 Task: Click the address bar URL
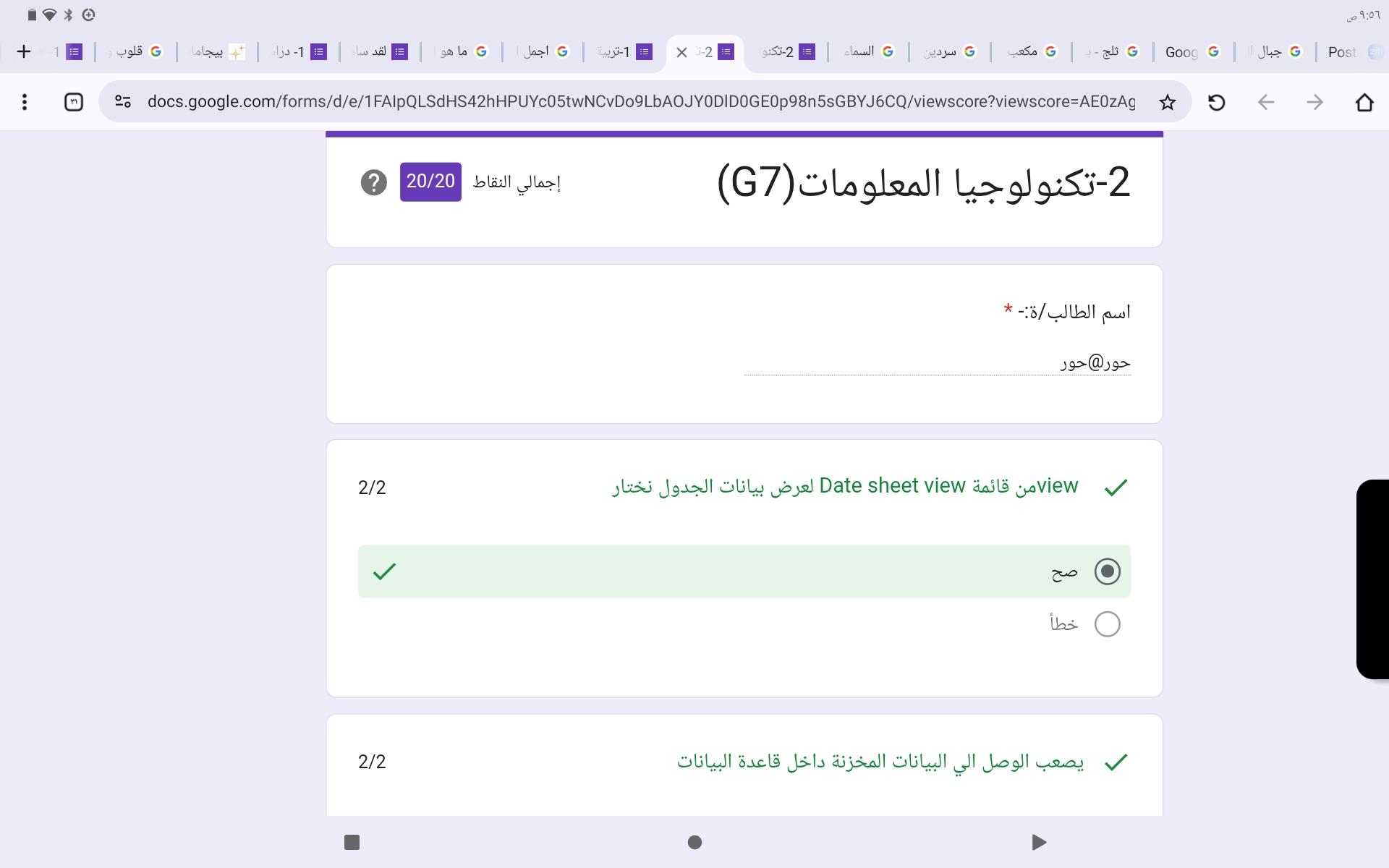pyautogui.click(x=640, y=102)
